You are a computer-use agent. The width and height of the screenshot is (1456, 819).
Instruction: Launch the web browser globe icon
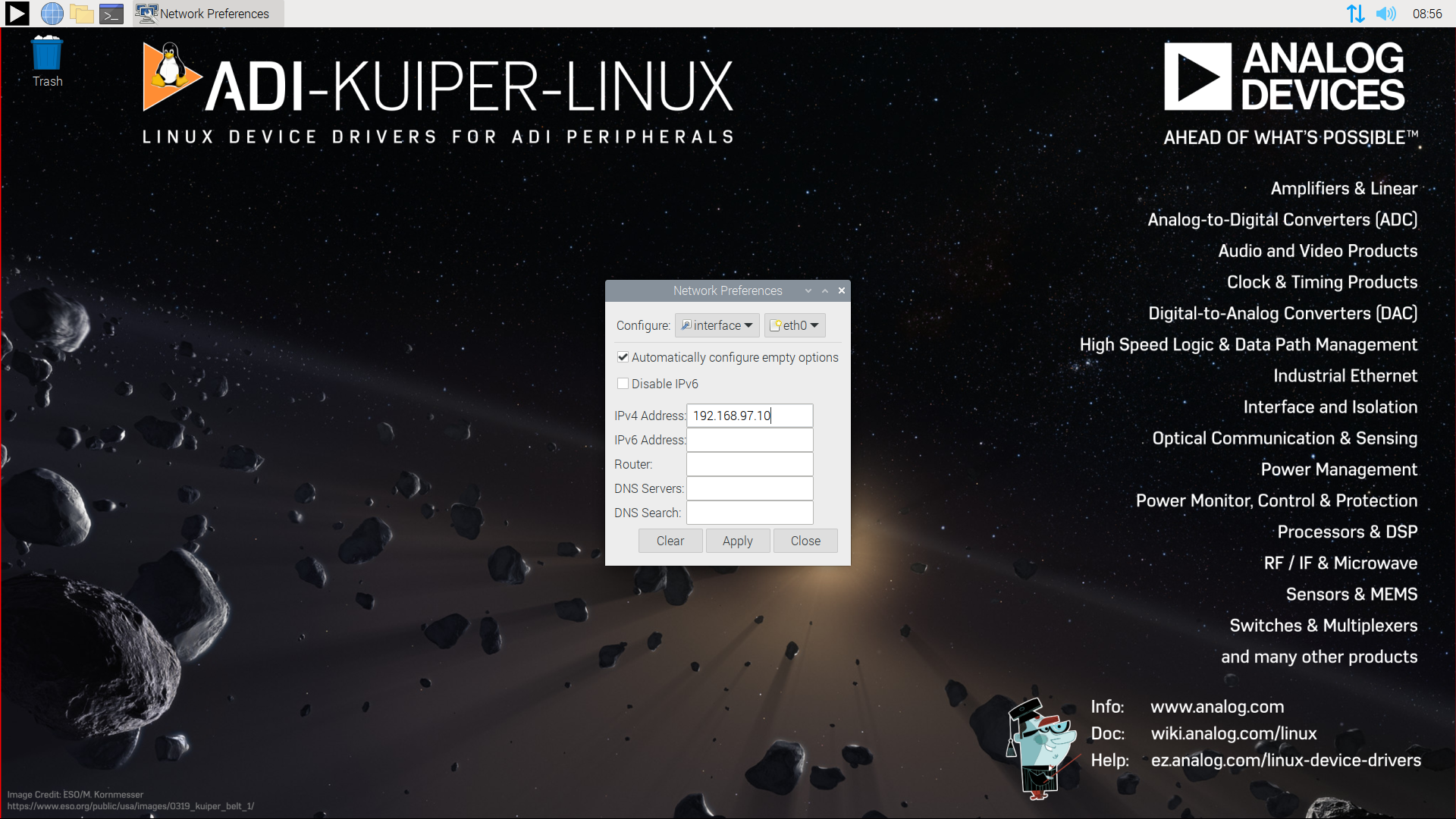coord(52,13)
